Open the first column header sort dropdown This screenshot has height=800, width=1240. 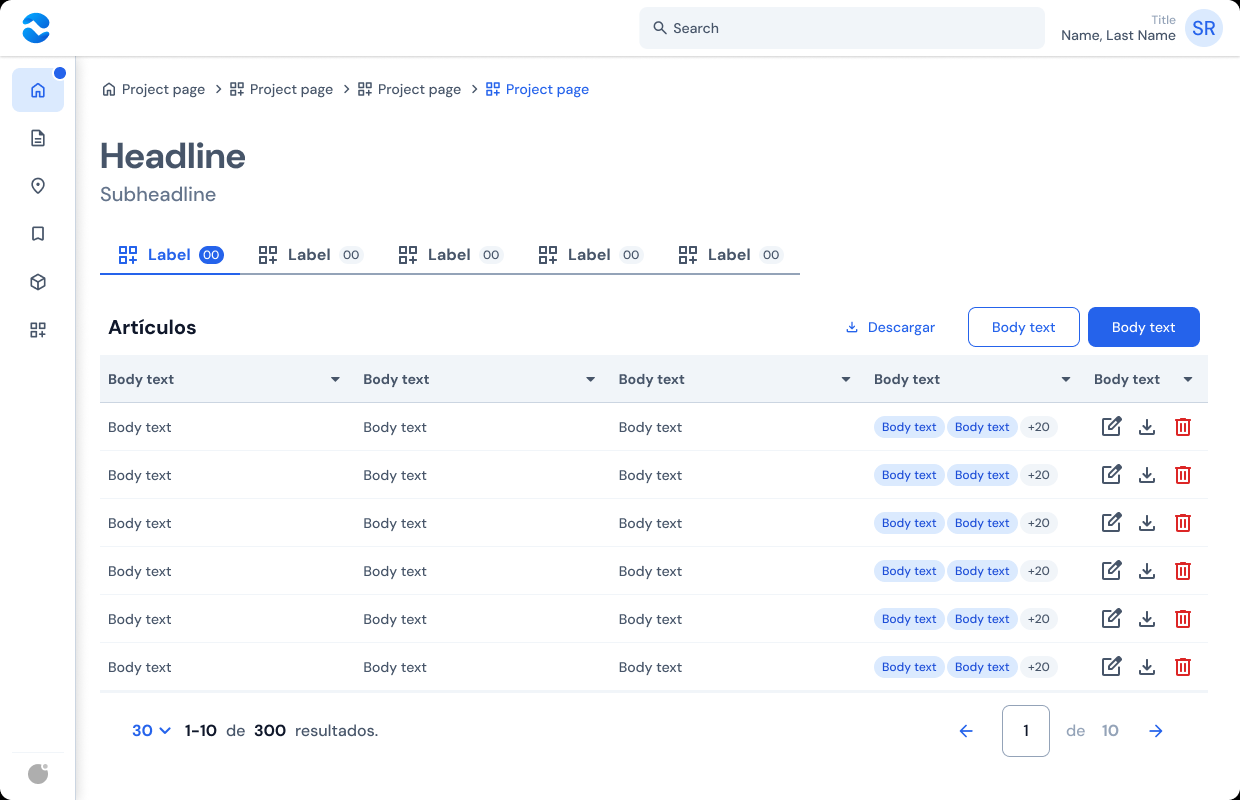(336, 380)
